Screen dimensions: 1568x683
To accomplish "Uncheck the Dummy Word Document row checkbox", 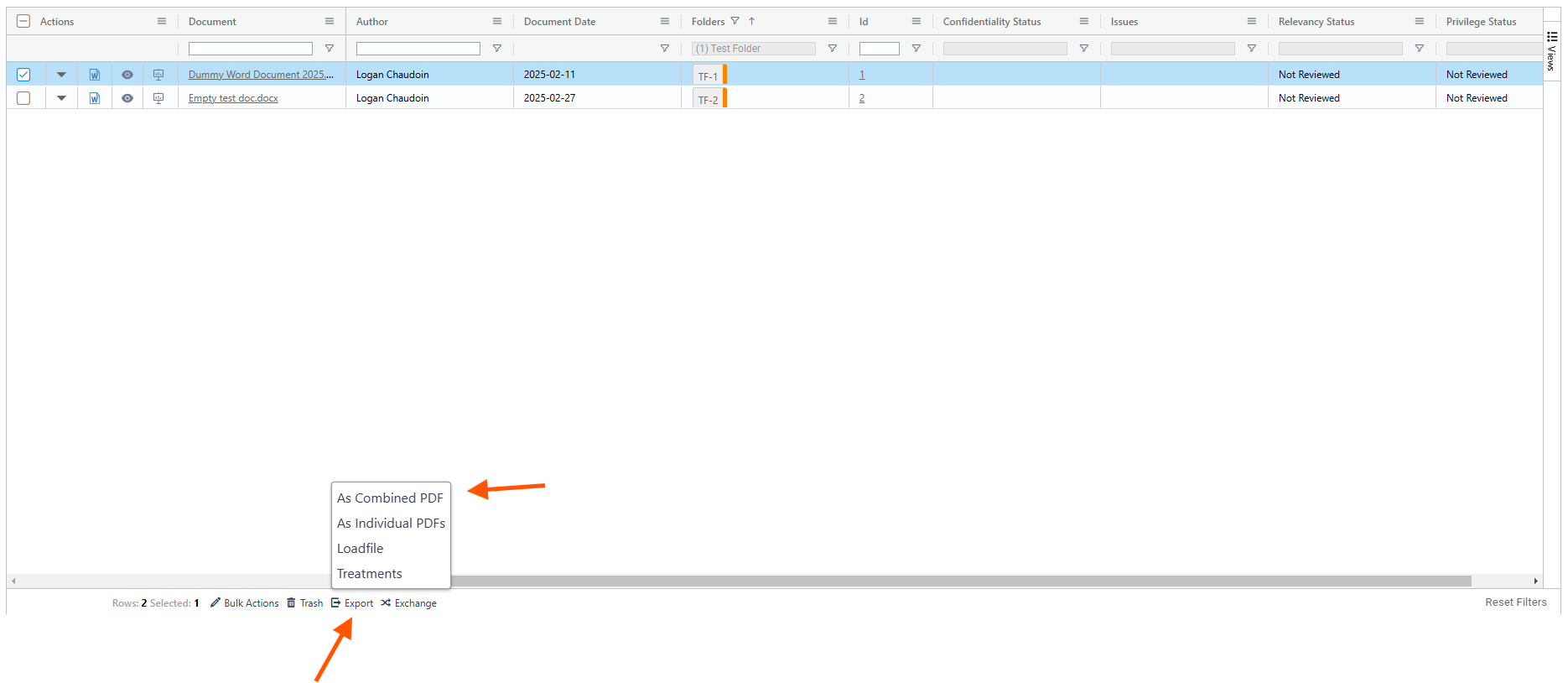I will point(23,75).
